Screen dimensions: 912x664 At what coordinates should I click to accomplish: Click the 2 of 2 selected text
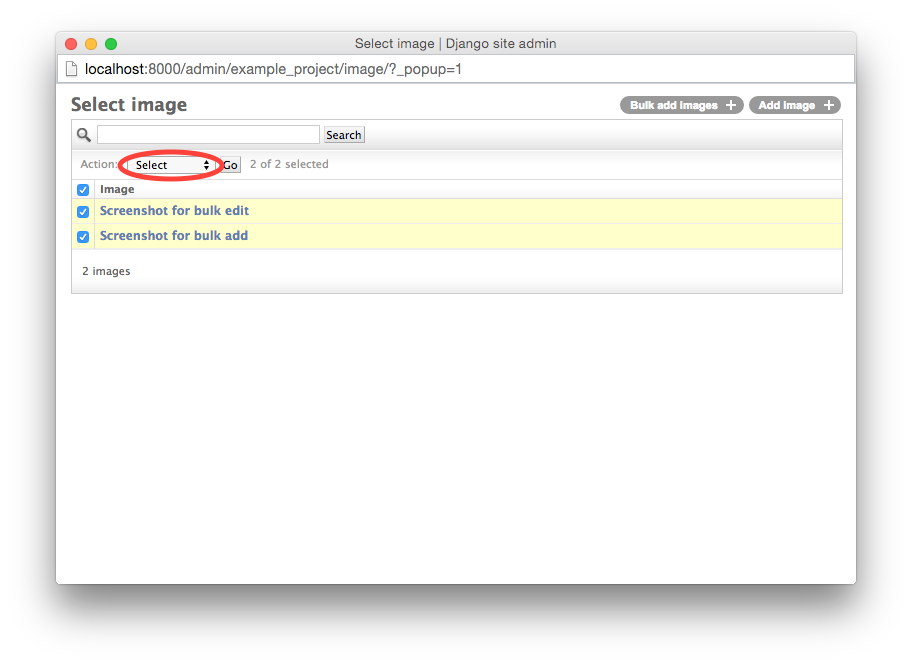289,164
